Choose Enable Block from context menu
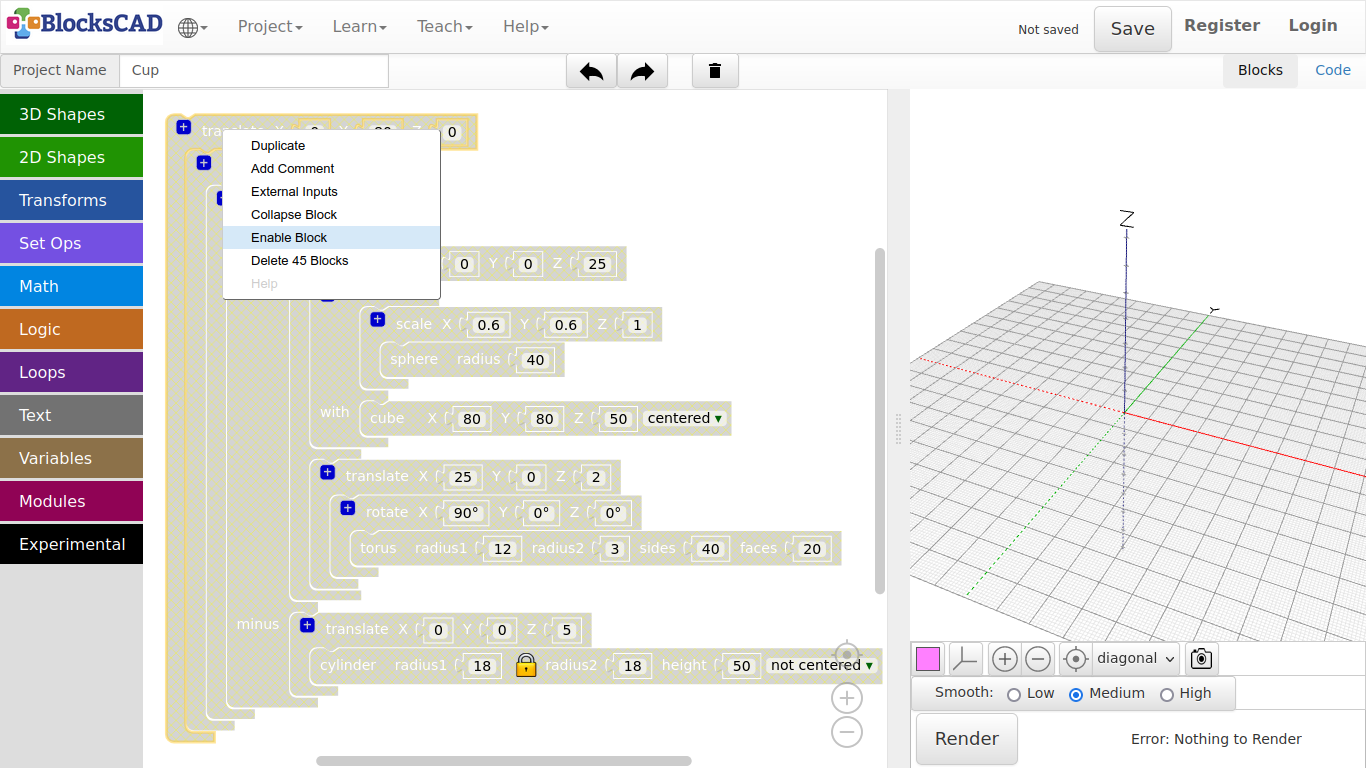 point(289,238)
